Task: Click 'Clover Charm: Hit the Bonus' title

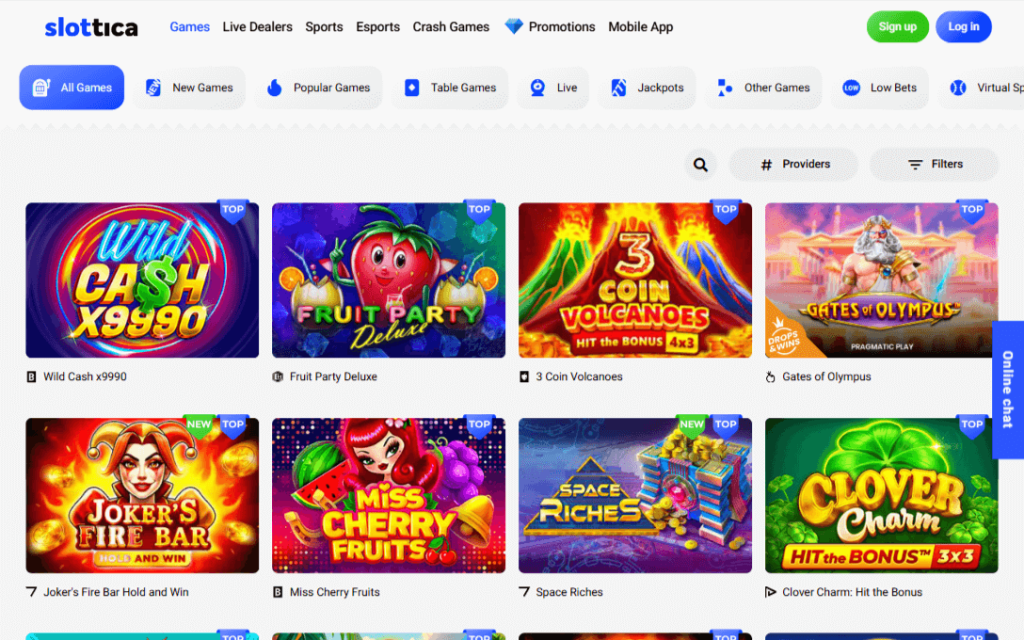Action: pyautogui.click(x=852, y=592)
